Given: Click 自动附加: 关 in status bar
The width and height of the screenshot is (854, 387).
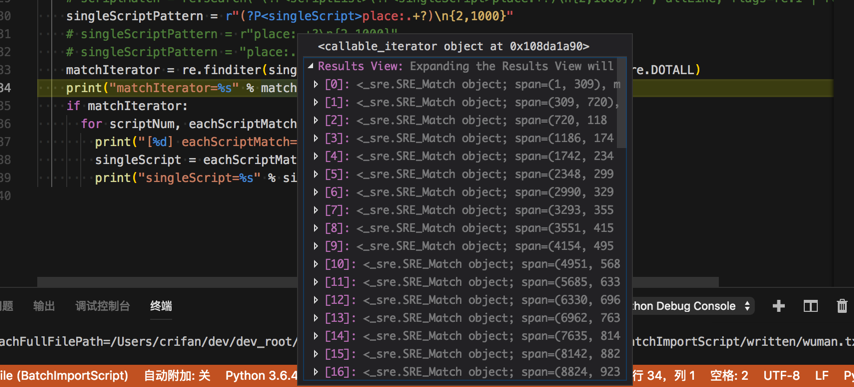Looking at the screenshot, I should [177, 376].
